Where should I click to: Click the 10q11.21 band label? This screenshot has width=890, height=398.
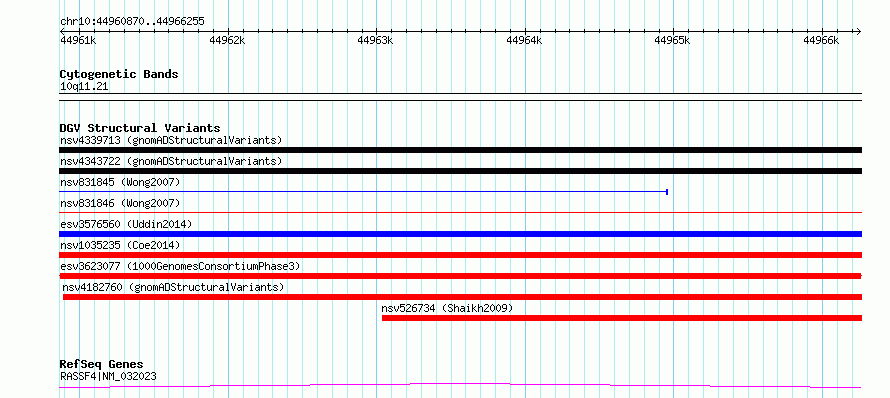pos(84,87)
